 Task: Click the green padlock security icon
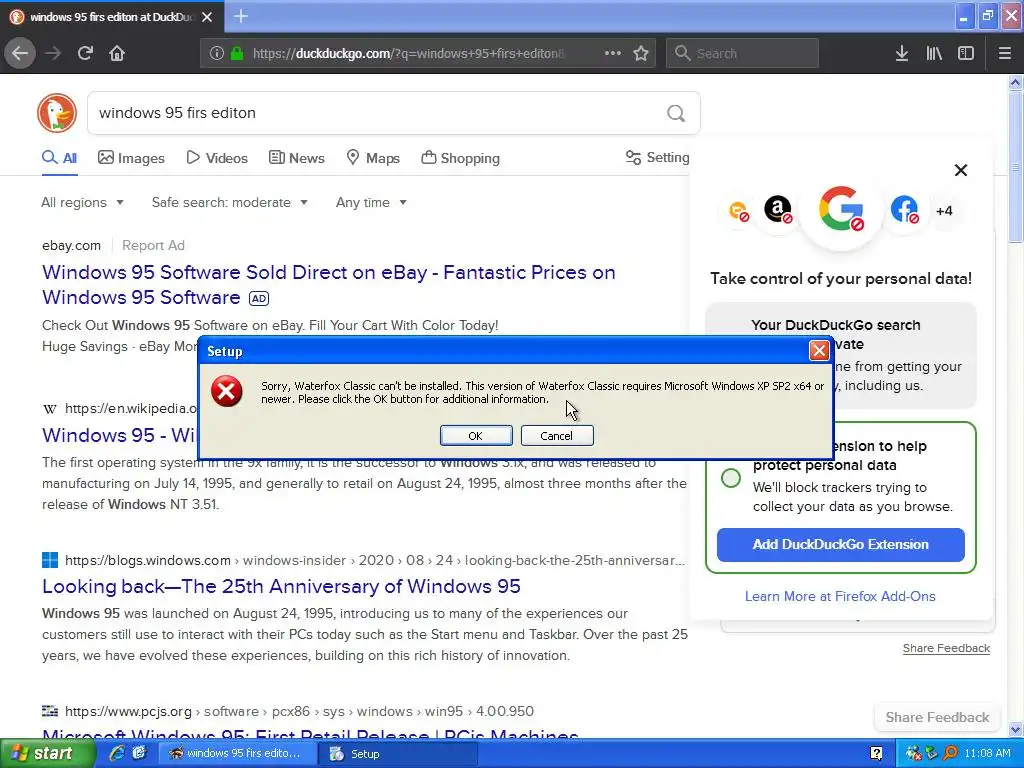click(237, 53)
